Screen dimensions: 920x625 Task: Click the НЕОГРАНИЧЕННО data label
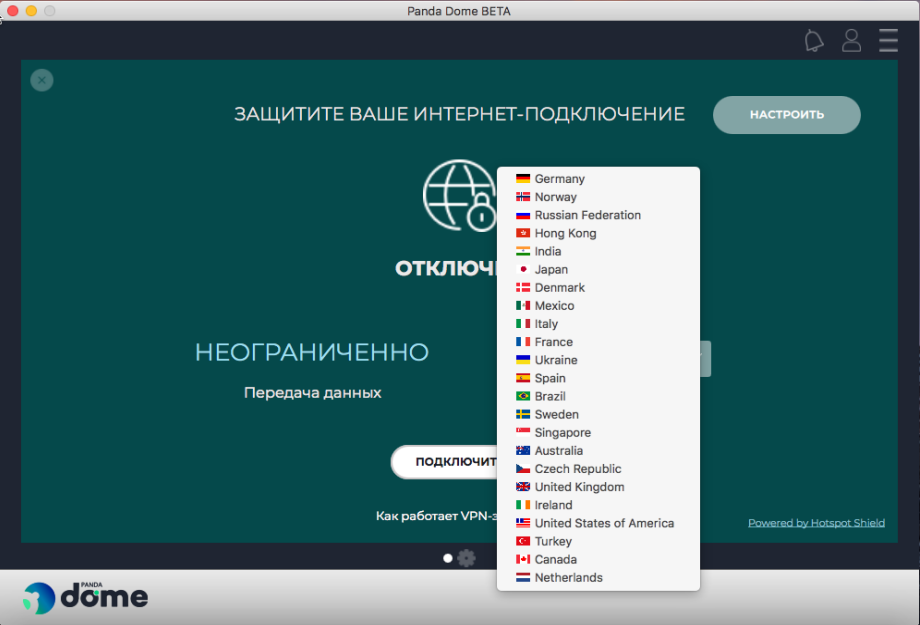tap(312, 353)
